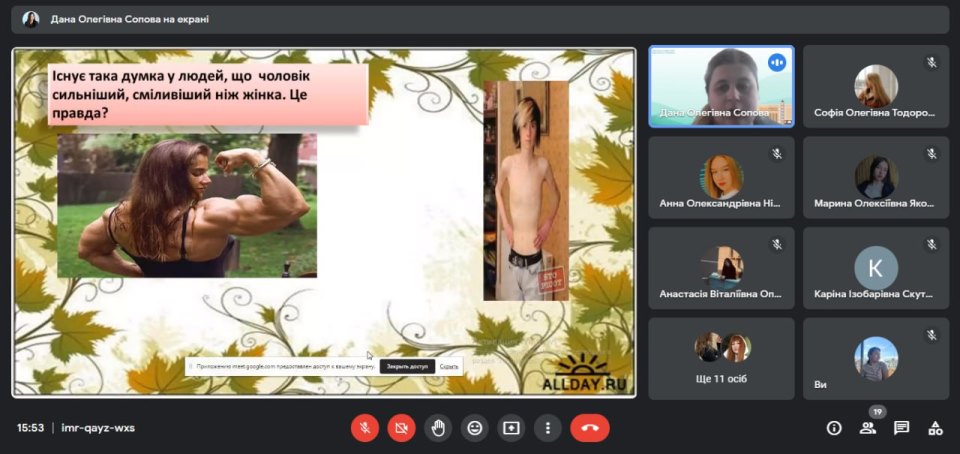Viewport: 960px width, 454px height.
Task: Select Дана Олегівна Сопова video tile
Action: [721, 86]
